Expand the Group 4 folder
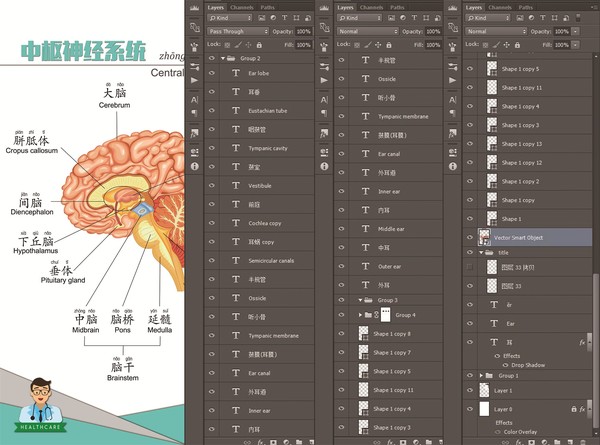 point(360,315)
